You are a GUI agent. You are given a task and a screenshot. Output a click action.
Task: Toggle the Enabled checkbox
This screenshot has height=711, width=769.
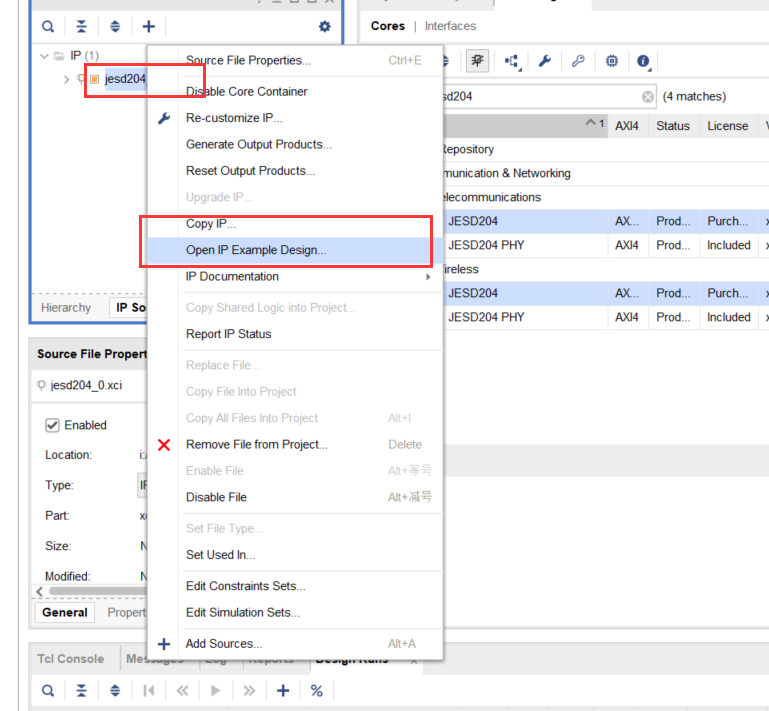pyautogui.click(x=52, y=425)
